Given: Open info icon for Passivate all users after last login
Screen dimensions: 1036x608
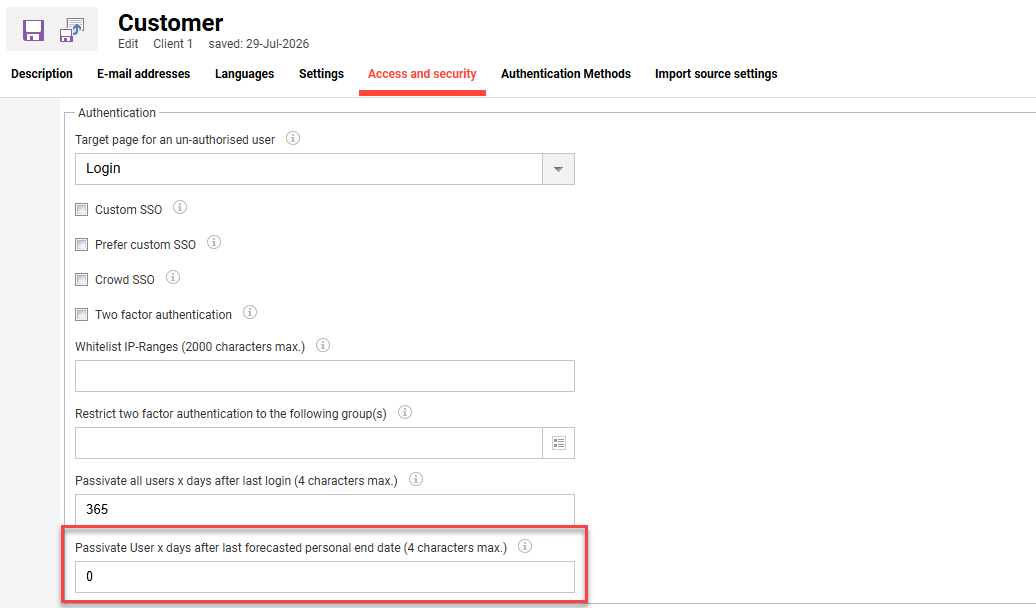Looking at the screenshot, I should [416, 479].
